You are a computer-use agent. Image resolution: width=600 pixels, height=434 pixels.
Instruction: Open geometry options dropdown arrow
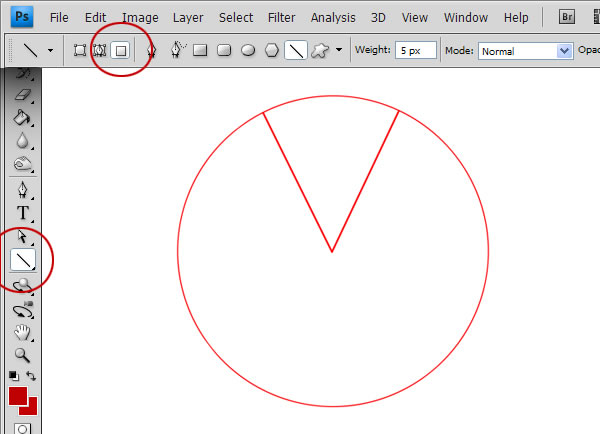pos(339,50)
